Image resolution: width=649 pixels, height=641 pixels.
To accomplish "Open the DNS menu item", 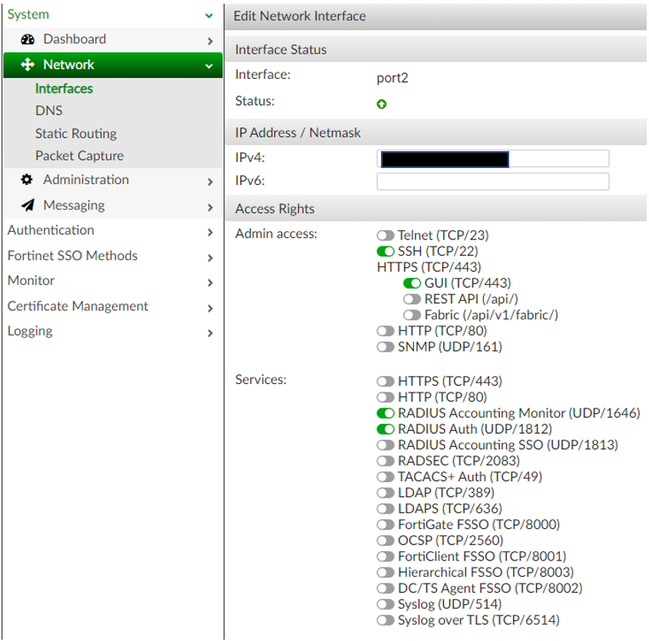I will 49,111.
